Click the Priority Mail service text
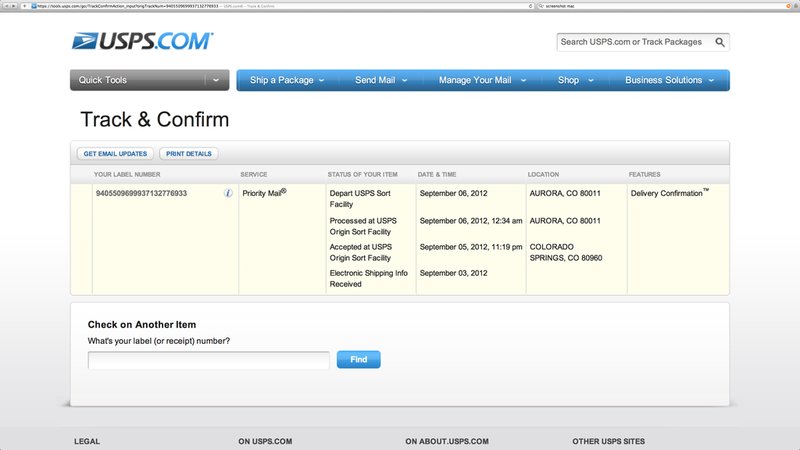The height and width of the screenshot is (450, 800). point(264,193)
